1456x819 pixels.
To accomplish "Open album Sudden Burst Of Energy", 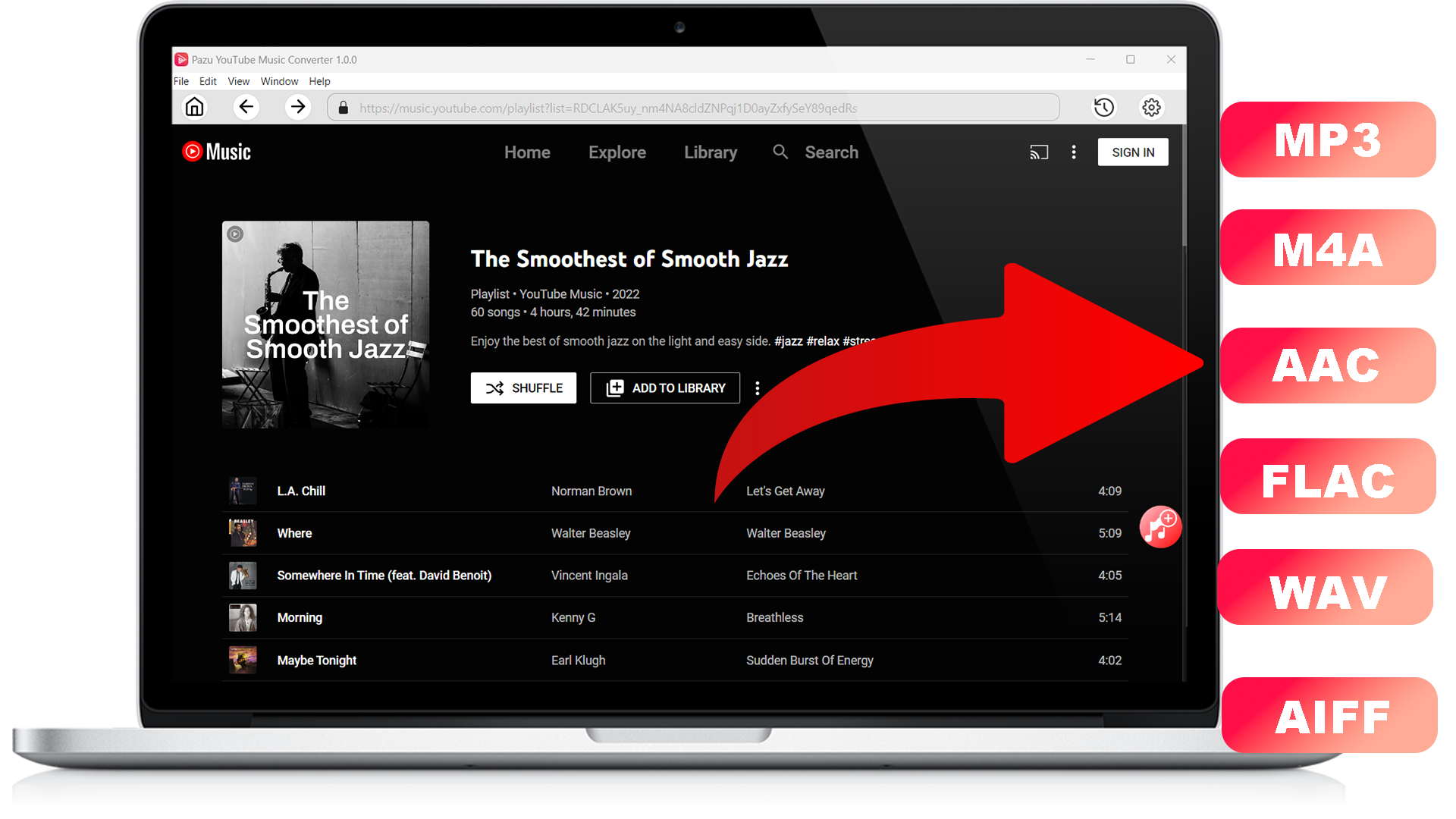I will pos(810,661).
